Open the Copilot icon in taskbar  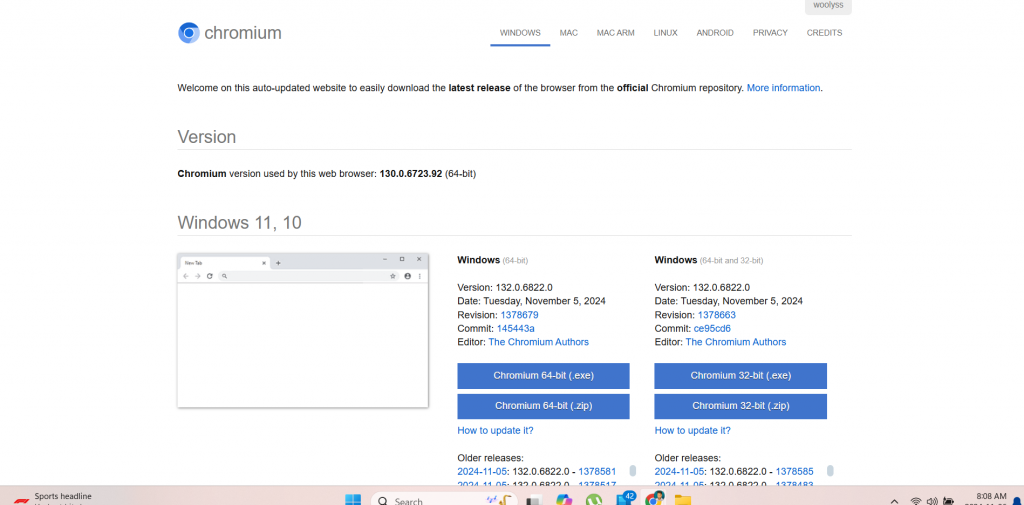564,500
